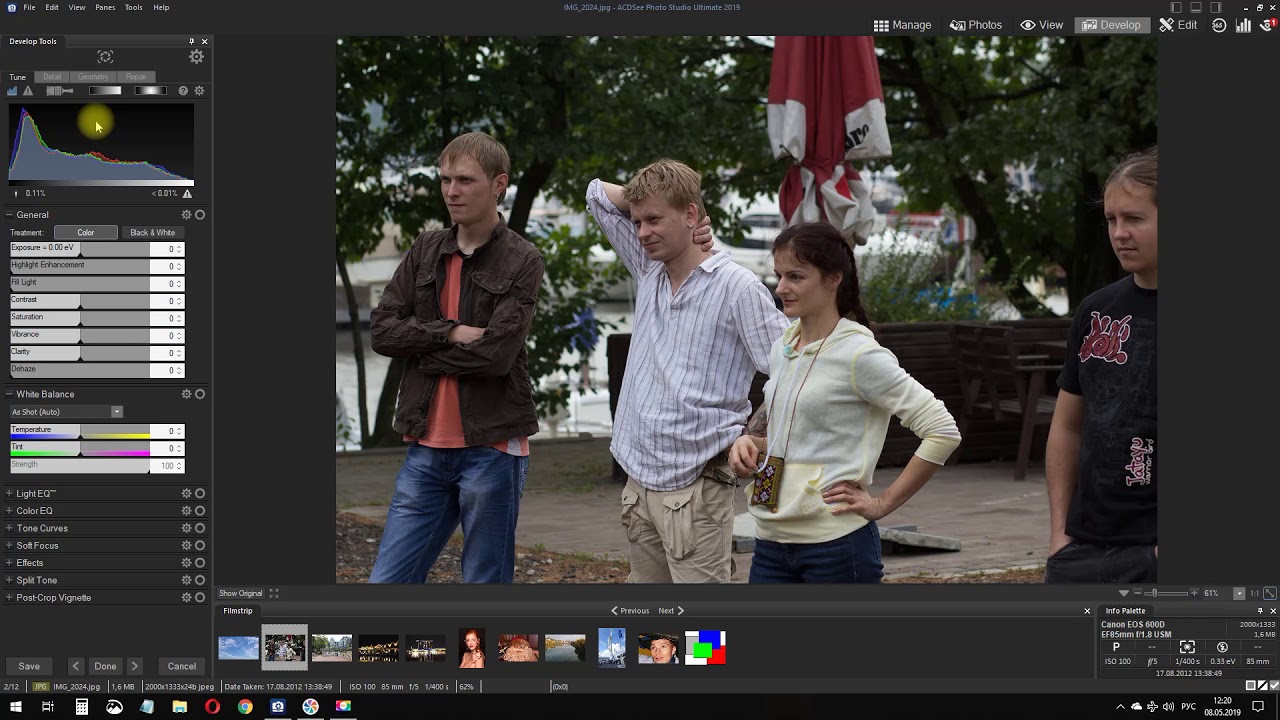Open the 365 mode icon
This screenshot has height=720, width=1280.
(x=1219, y=25)
